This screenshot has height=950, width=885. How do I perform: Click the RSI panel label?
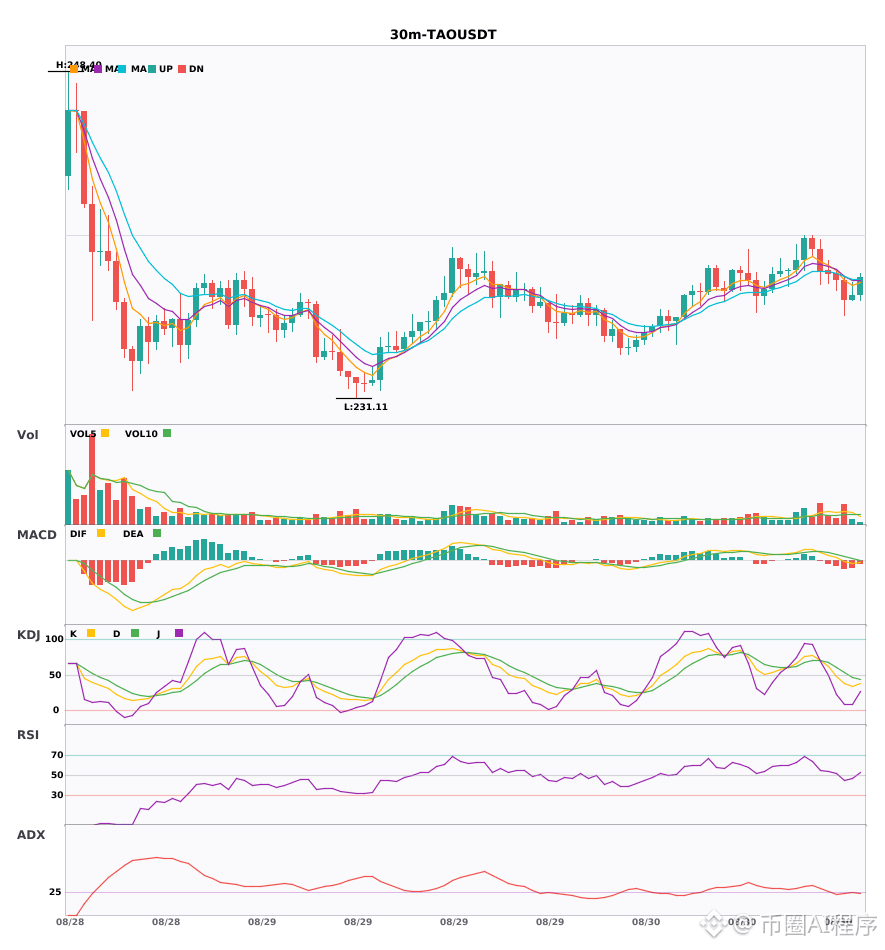(28, 735)
